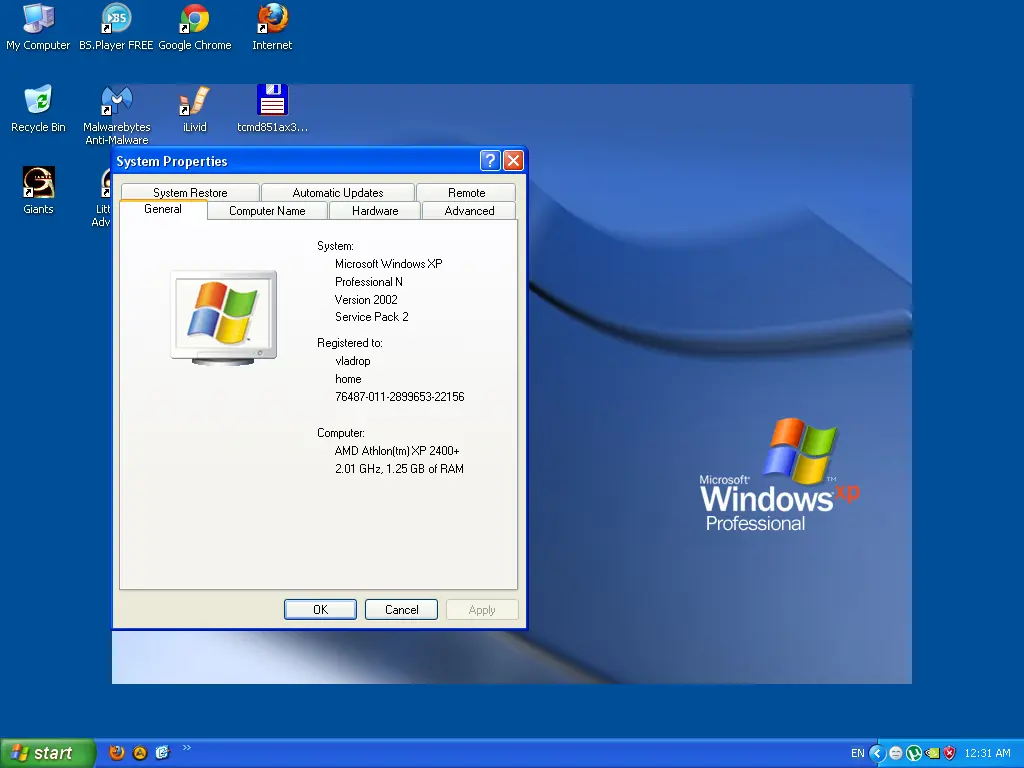Select the Giants game shortcut

38,183
